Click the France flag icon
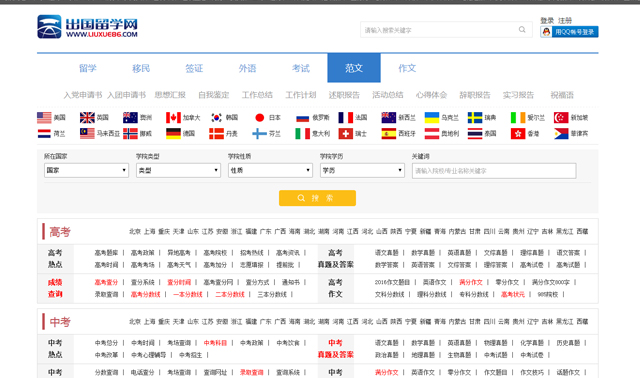 pos(346,118)
